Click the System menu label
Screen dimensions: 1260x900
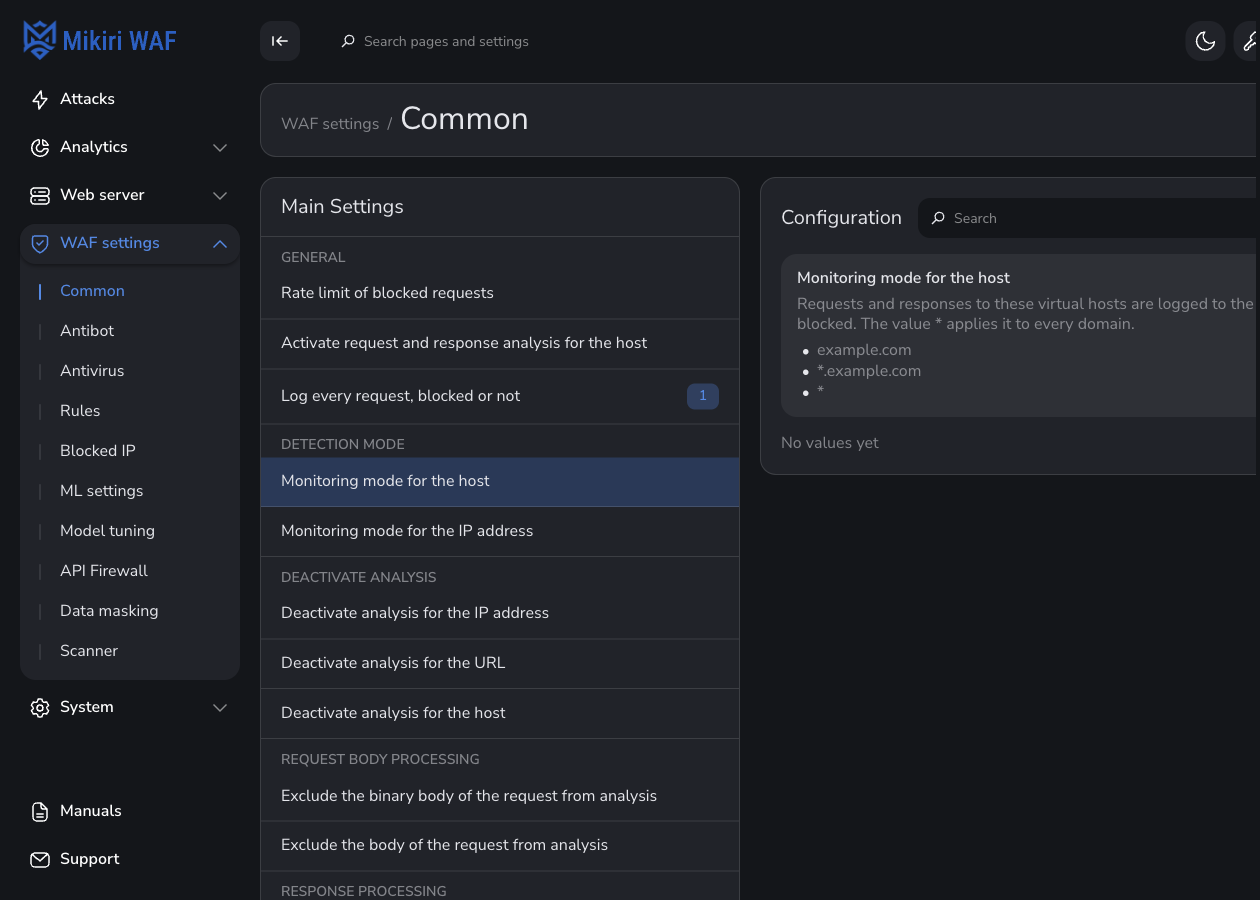click(x=87, y=707)
